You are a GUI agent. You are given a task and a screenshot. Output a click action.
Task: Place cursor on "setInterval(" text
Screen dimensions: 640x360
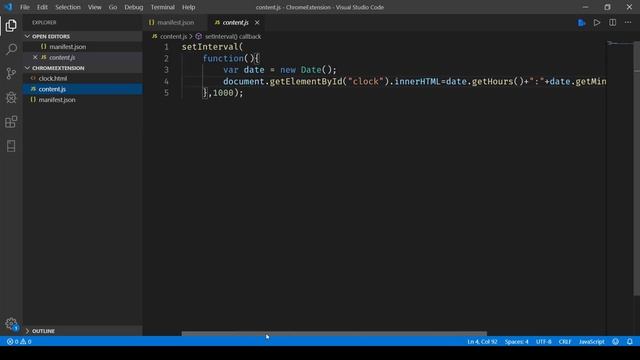[x=212, y=47]
